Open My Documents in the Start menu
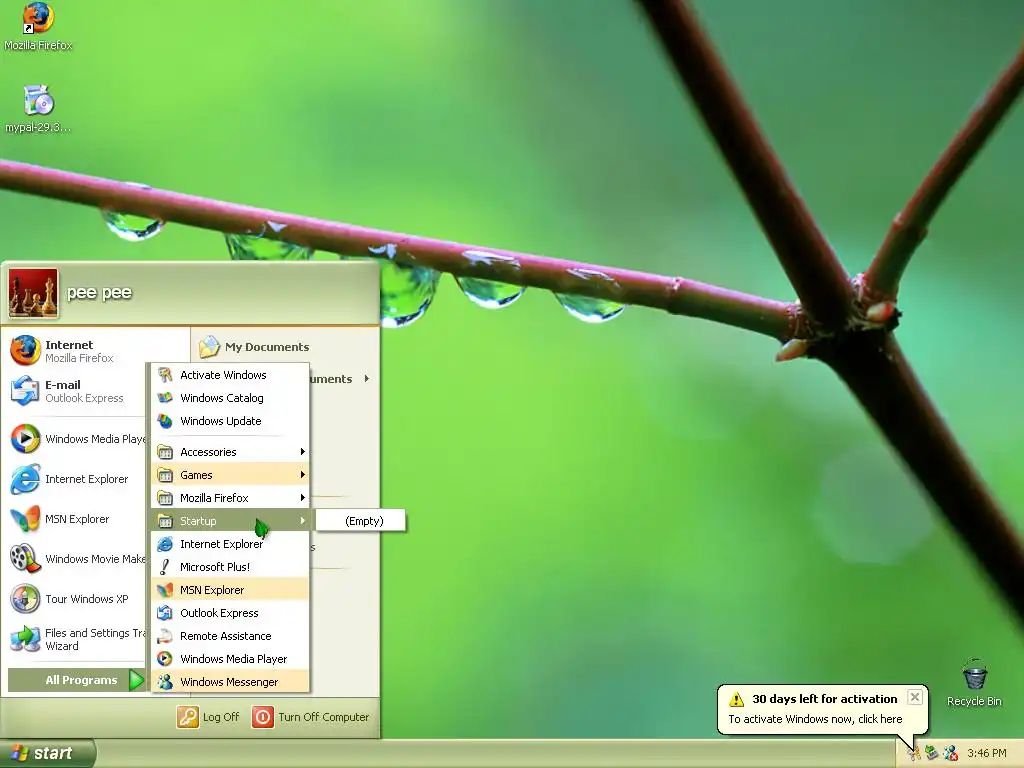1024x768 pixels. tap(255, 347)
